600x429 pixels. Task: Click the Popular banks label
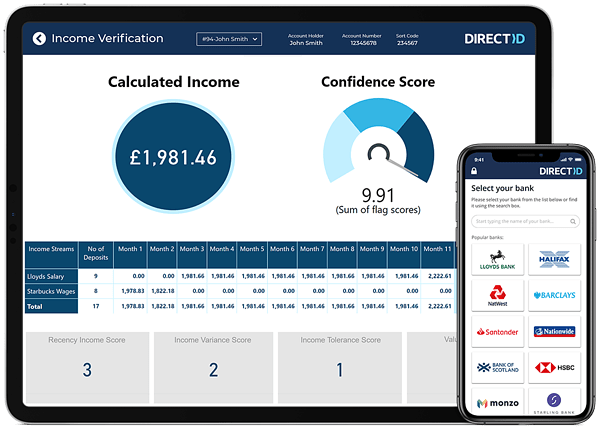pos(487,237)
